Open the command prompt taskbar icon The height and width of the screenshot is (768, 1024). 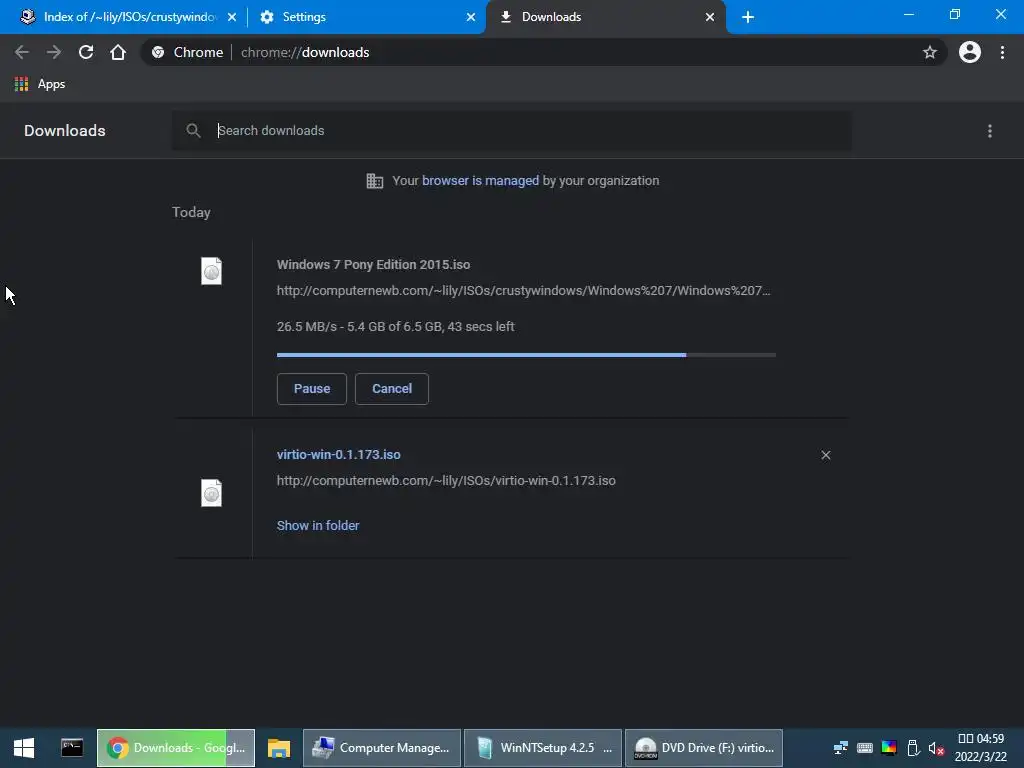point(72,748)
